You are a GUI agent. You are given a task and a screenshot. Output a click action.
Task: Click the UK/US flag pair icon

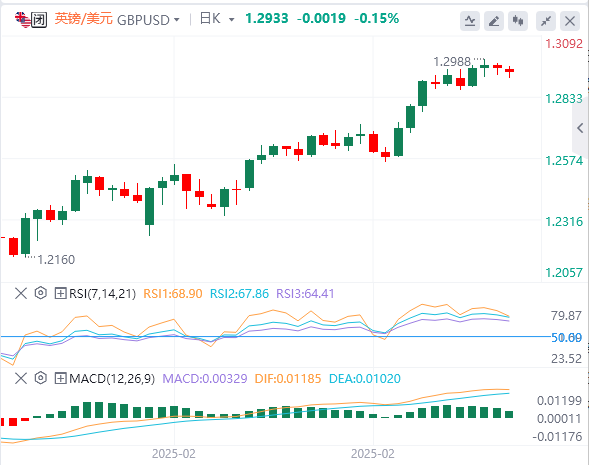coord(22,20)
